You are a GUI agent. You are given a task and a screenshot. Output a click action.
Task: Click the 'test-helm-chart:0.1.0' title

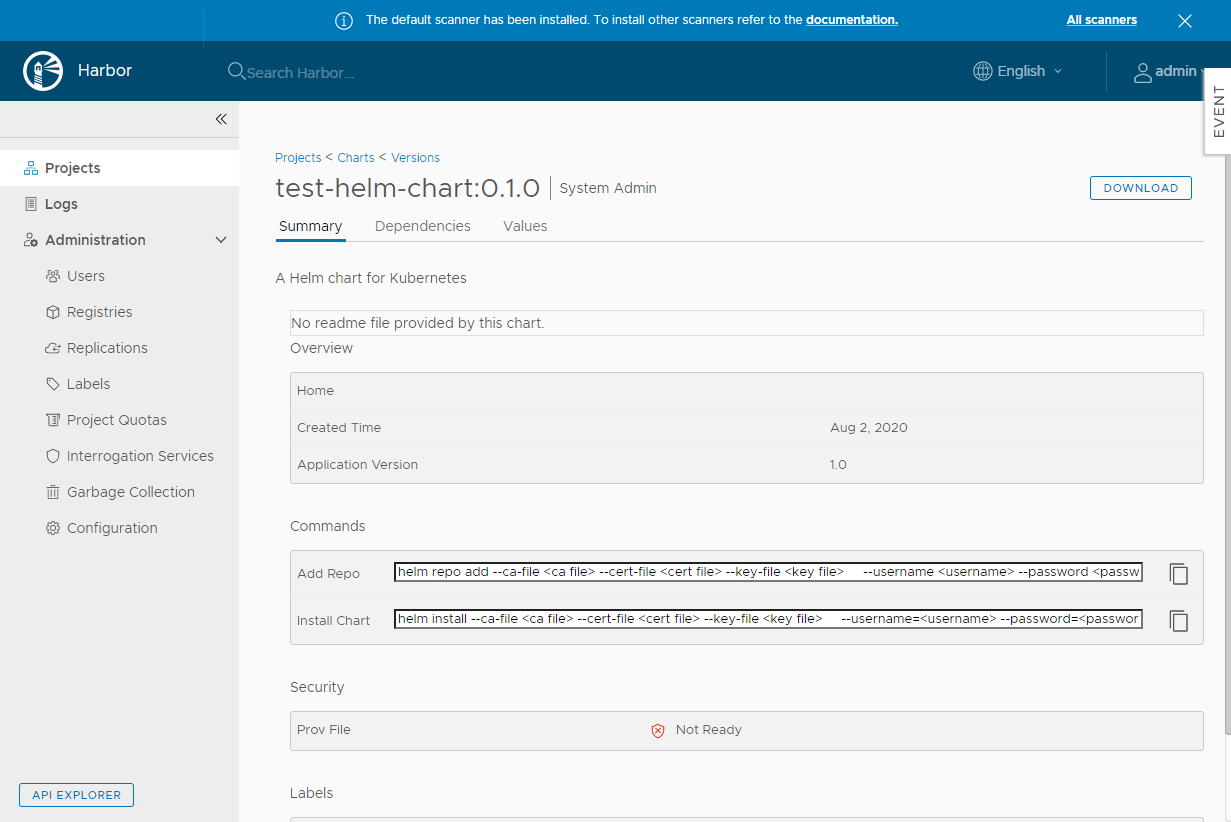tap(408, 188)
